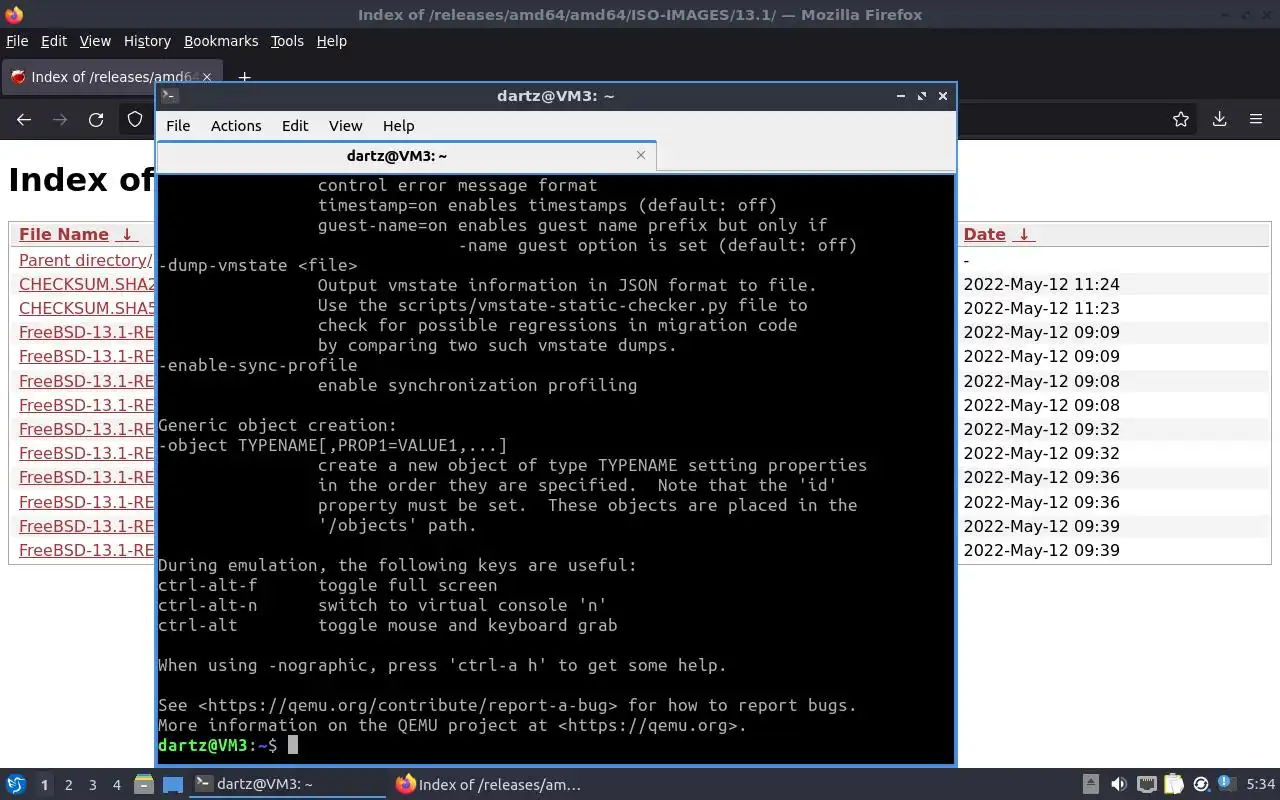
Task: Open the last FreeBSD-13.1 link dated 09:39
Action: pos(87,550)
